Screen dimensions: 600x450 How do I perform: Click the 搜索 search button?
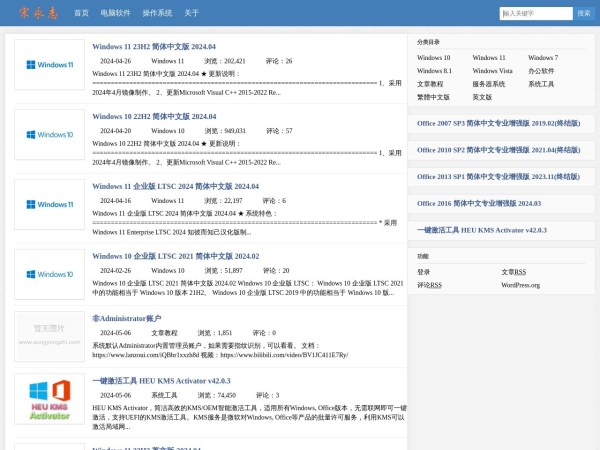click(x=584, y=13)
